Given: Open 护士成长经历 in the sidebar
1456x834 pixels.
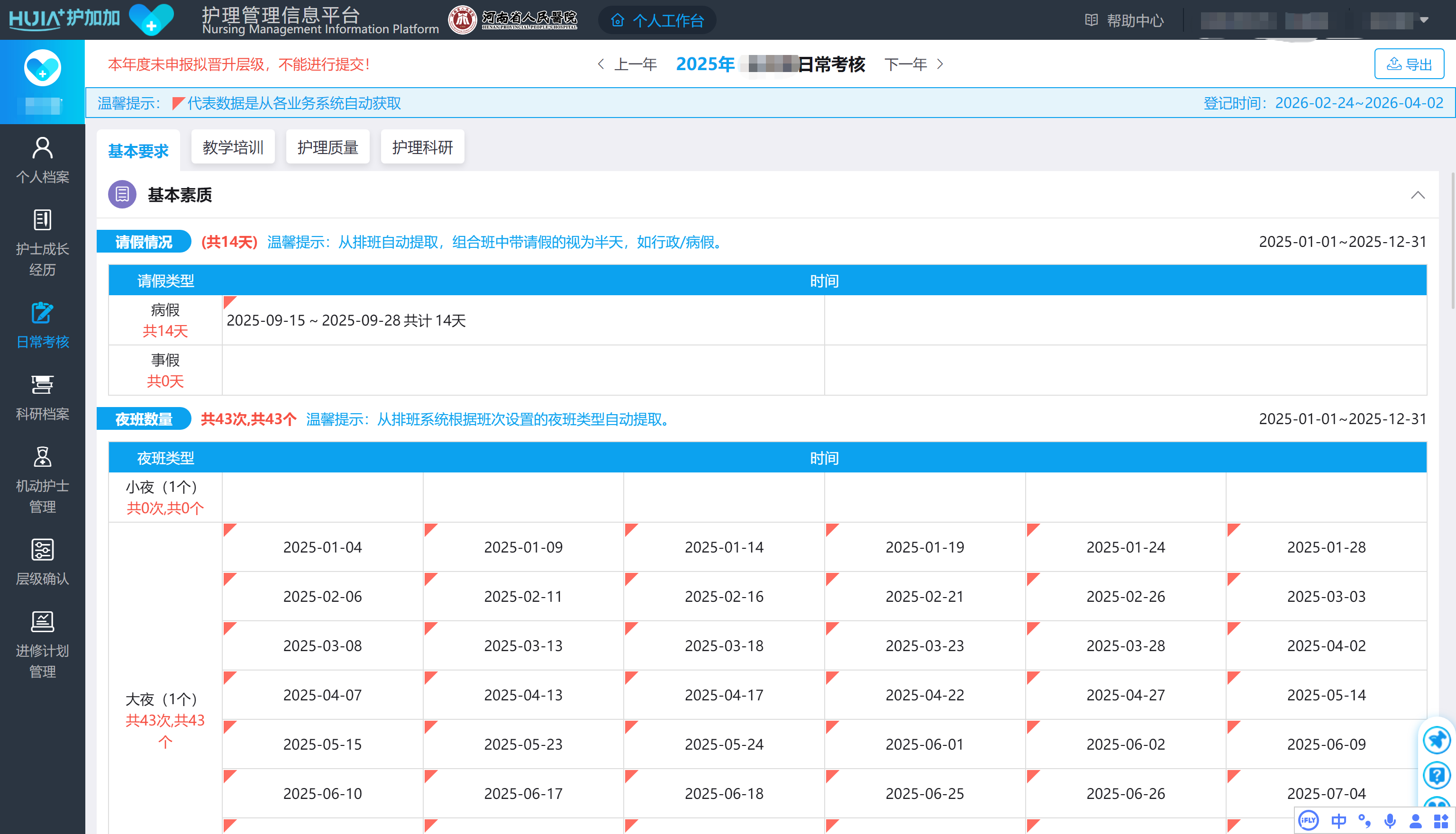Looking at the screenshot, I should (x=42, y=243).
